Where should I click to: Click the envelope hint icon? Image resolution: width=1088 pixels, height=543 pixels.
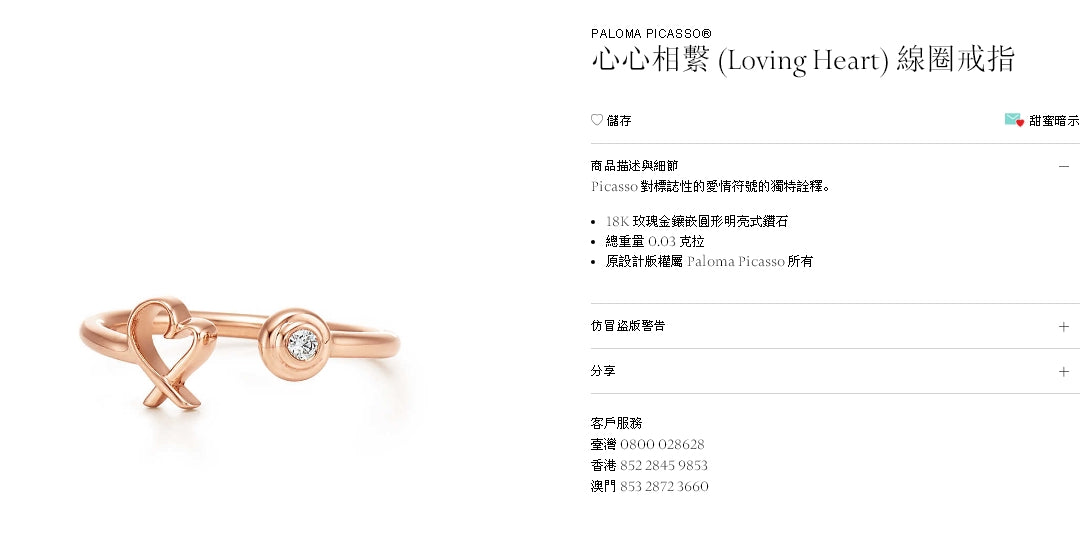(x=1014, y=120)
